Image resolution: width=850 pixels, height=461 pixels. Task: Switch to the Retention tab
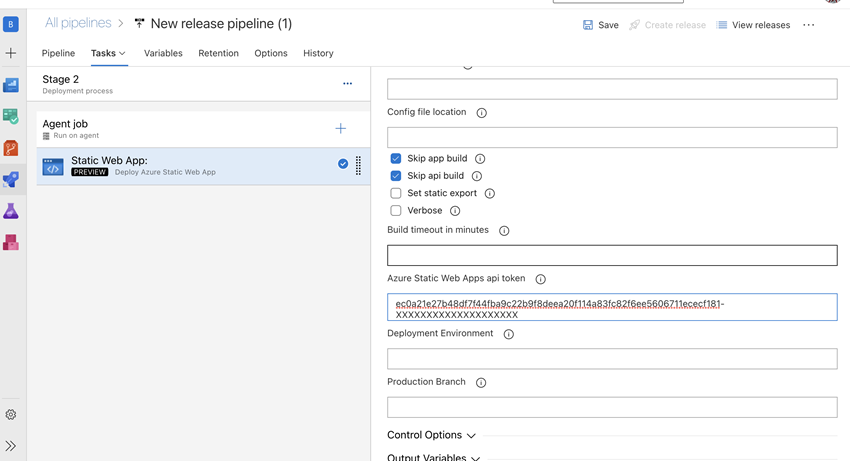(x=218, y=53)
